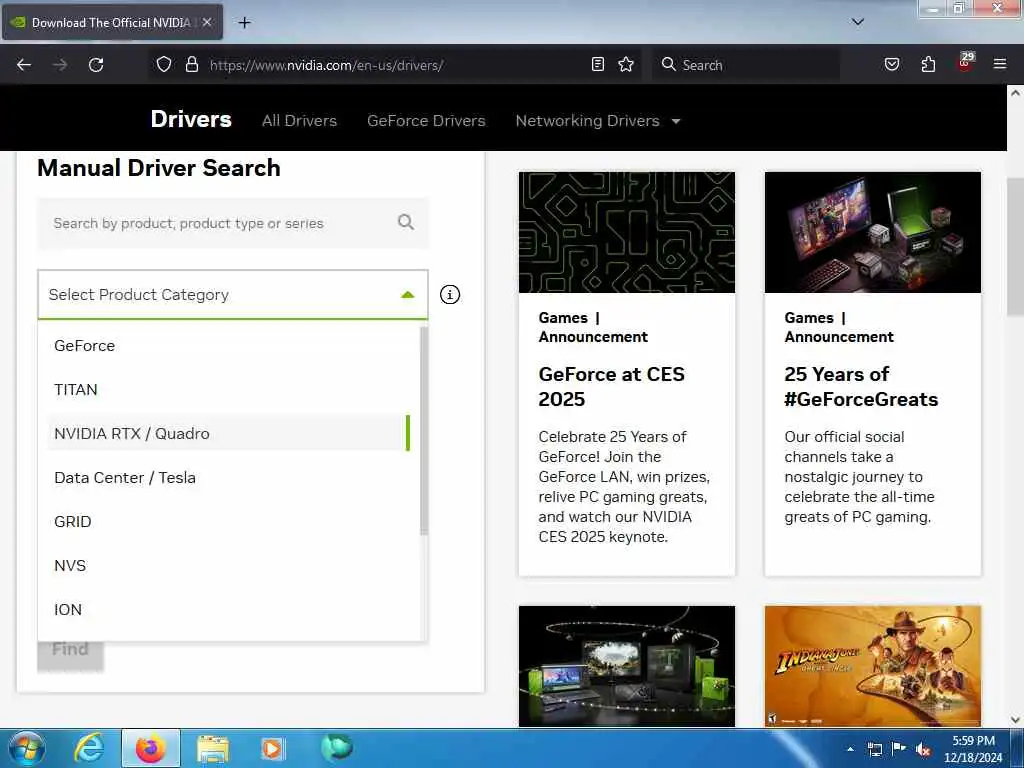
Task: Open the Indiana Jones game thumbnail
Action: 872,665
